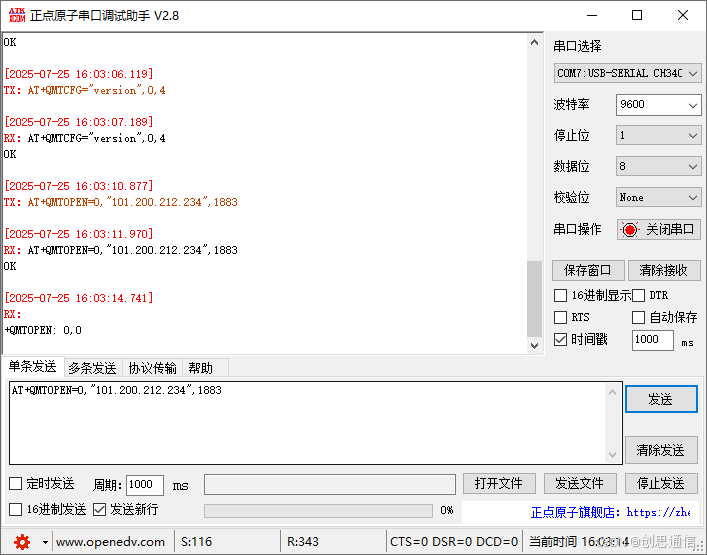
Task: Enable the 16进制发送 hex send checkbox
Action: 15,510
